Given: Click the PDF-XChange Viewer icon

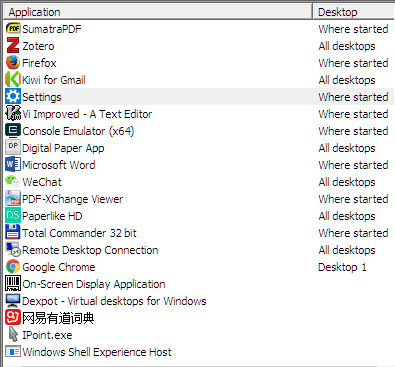Looking at the screenshot, I should tap(13, 199).
